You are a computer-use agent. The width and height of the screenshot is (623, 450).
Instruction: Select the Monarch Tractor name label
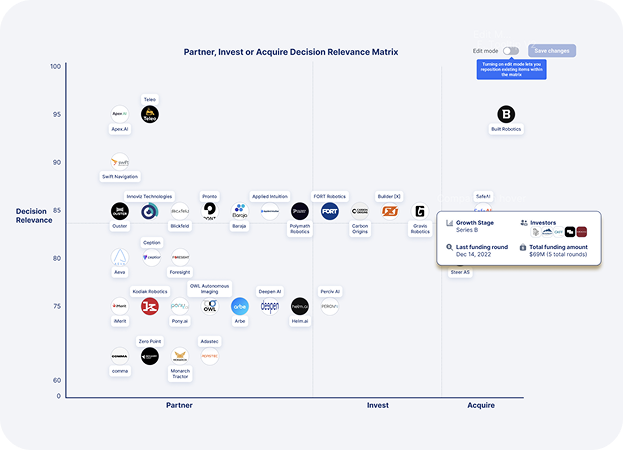[x=180, y=373]
